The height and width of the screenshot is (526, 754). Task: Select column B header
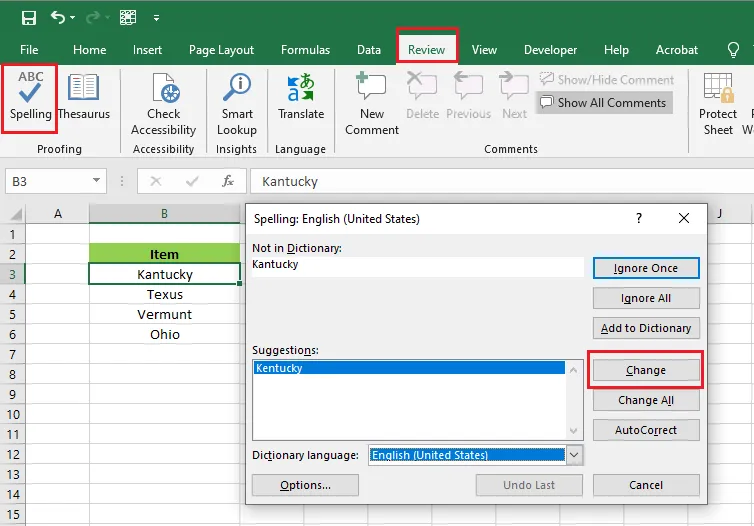164,214
